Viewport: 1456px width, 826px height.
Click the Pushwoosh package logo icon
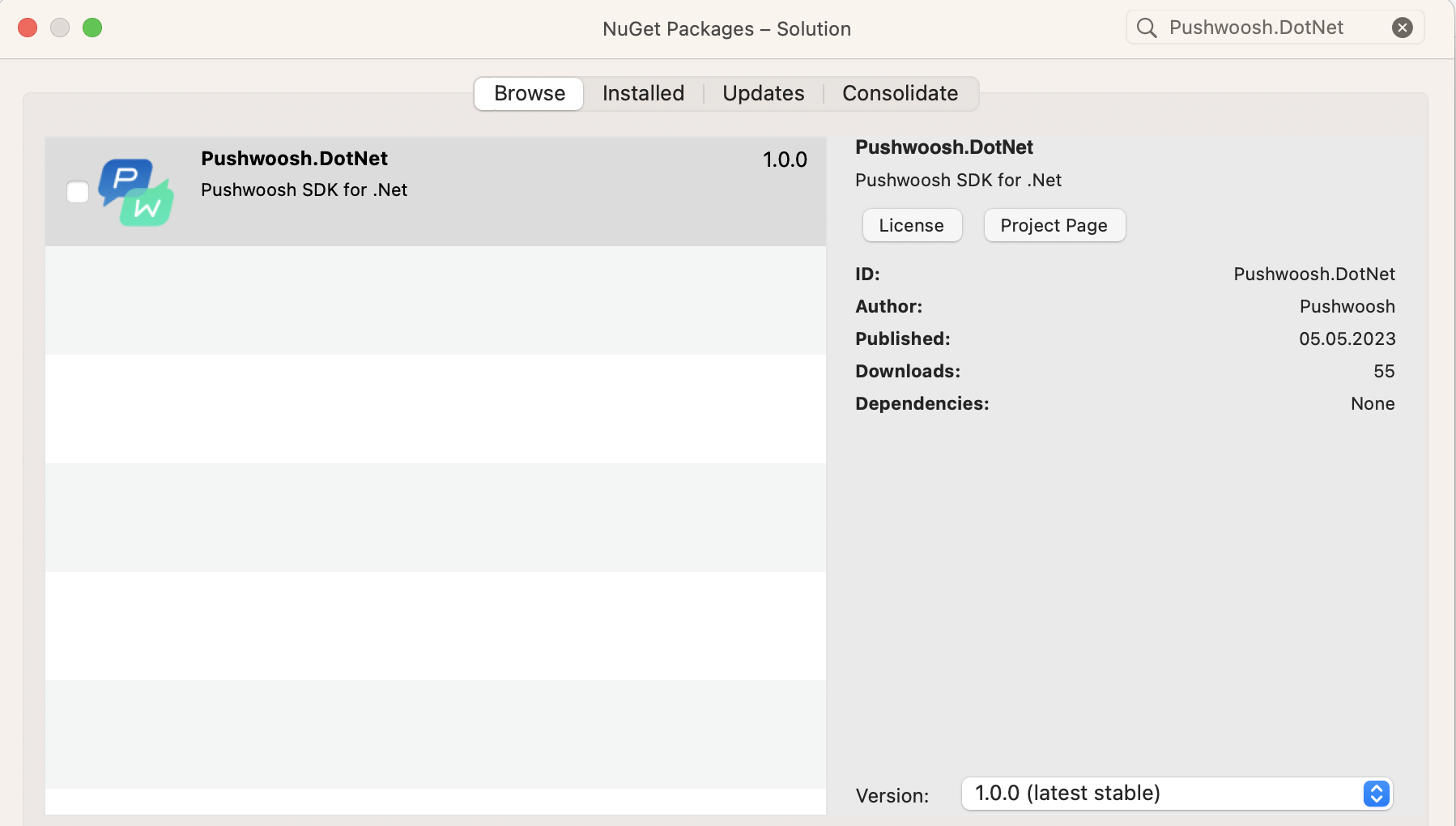click(136, 192)
